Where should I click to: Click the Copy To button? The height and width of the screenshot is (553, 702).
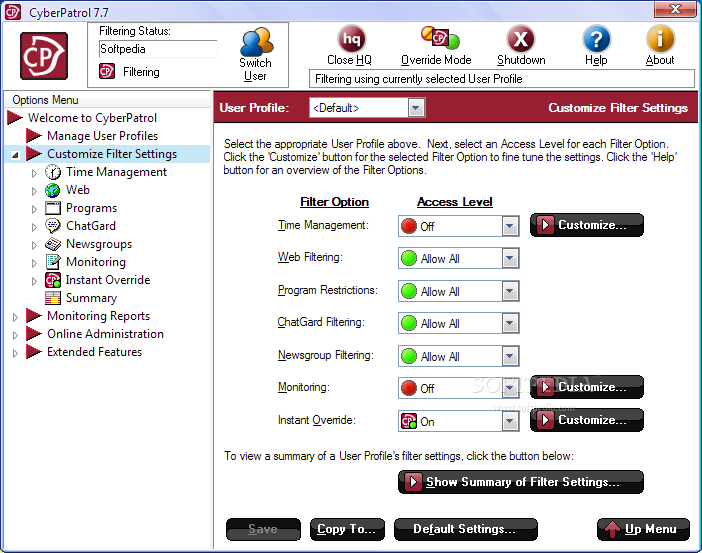(347, 529)
